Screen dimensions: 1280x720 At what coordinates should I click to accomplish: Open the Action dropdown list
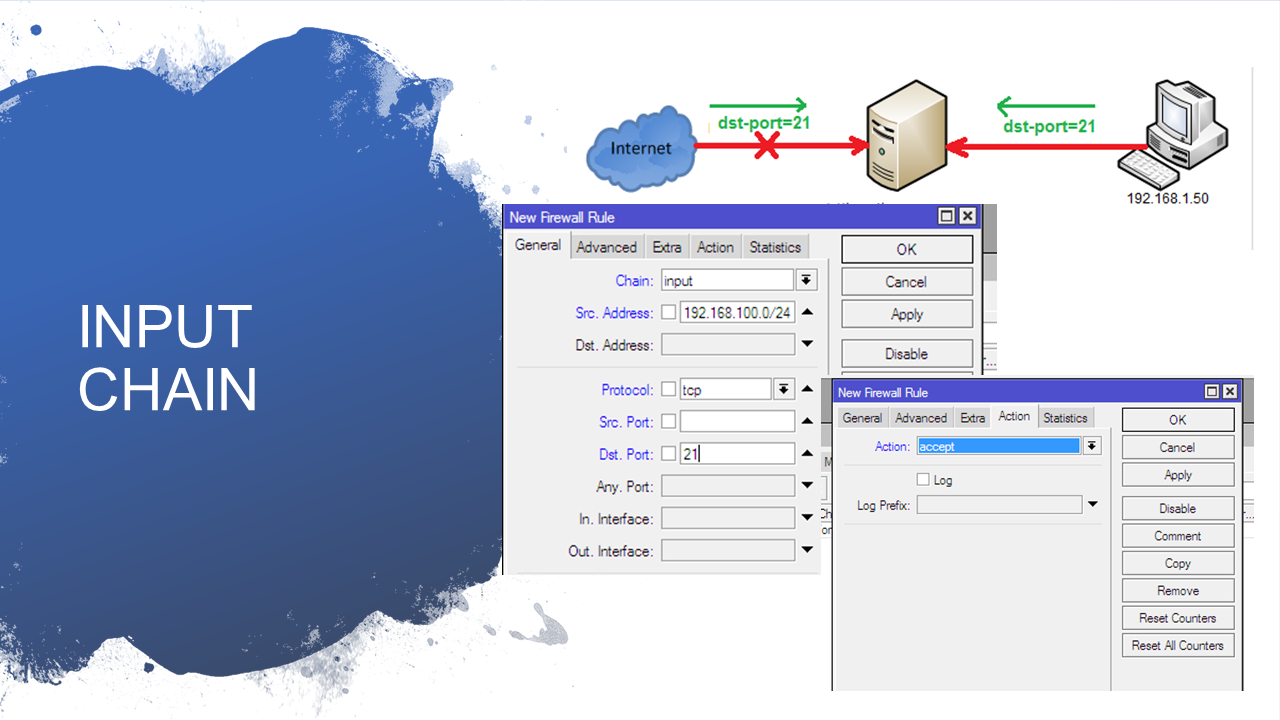pos(1092,446)
